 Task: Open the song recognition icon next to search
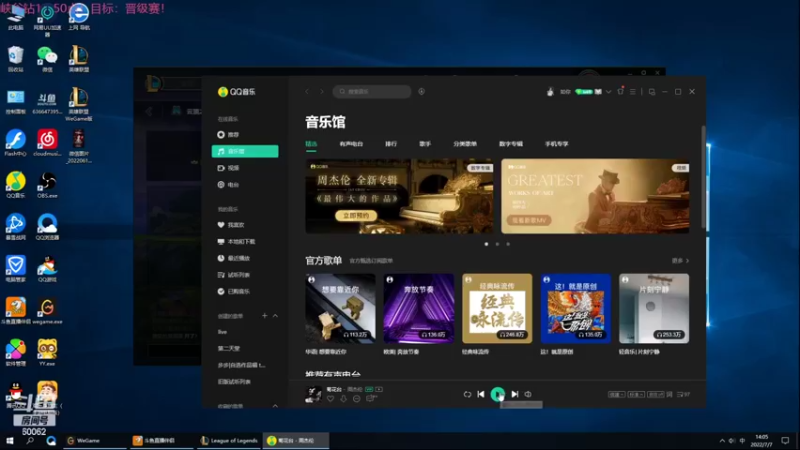421,92
